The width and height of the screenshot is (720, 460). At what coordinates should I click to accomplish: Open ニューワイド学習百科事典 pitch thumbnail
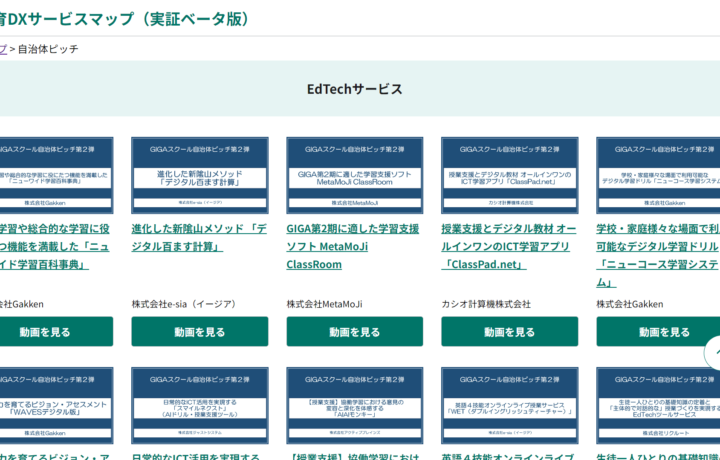pyautogui.click(x=56, y=175)
